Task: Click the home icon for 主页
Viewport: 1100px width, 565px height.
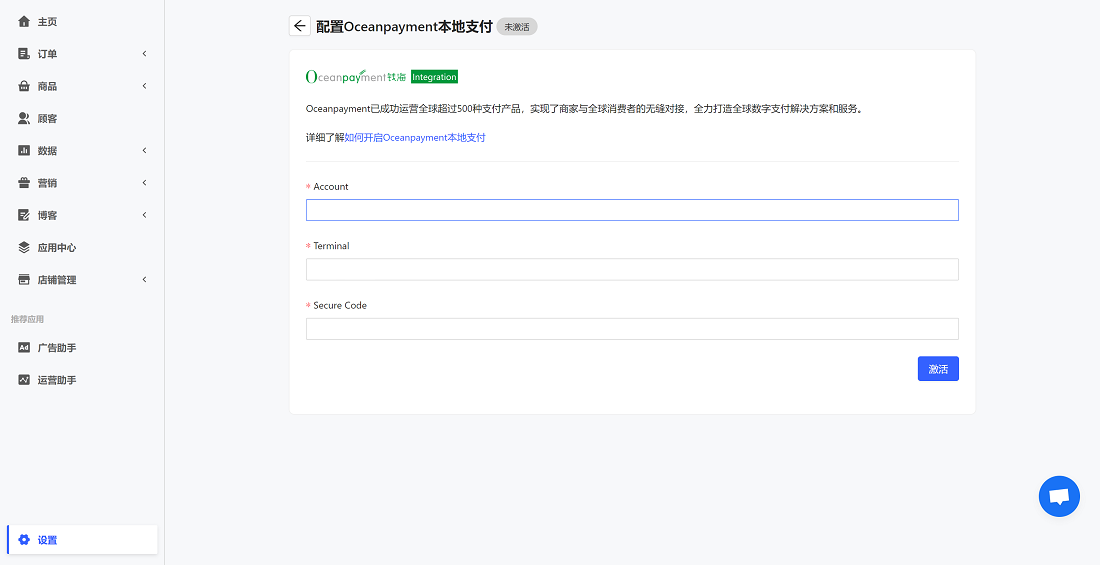Action: coord(24,21)
